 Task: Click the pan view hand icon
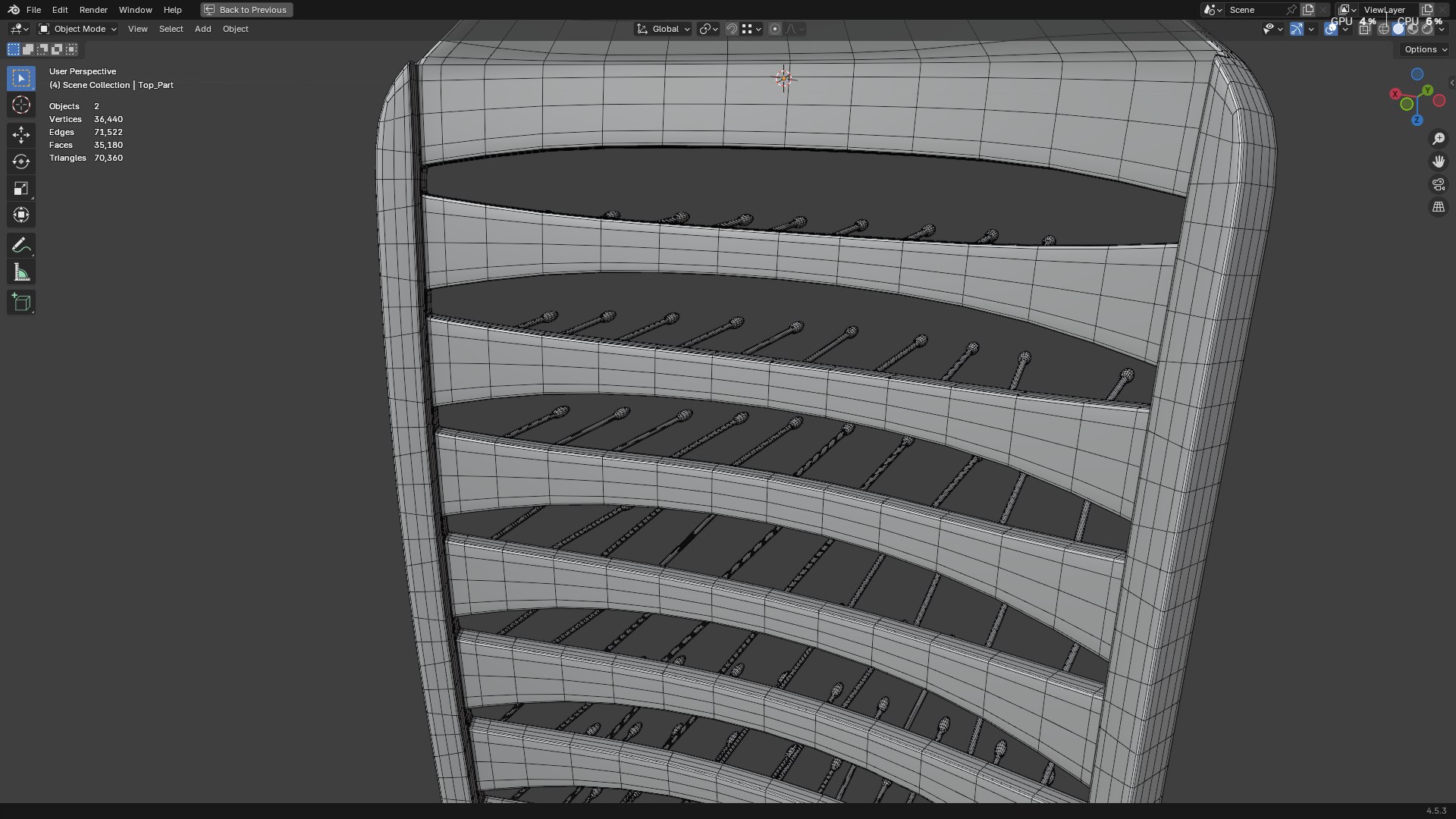pyautogui.click(x=1439, y=162)
